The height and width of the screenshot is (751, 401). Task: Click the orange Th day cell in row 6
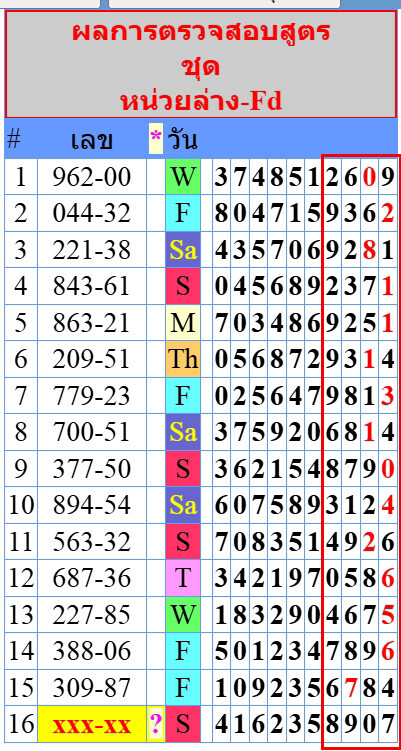pyautogui.click(x=183, y=359)
